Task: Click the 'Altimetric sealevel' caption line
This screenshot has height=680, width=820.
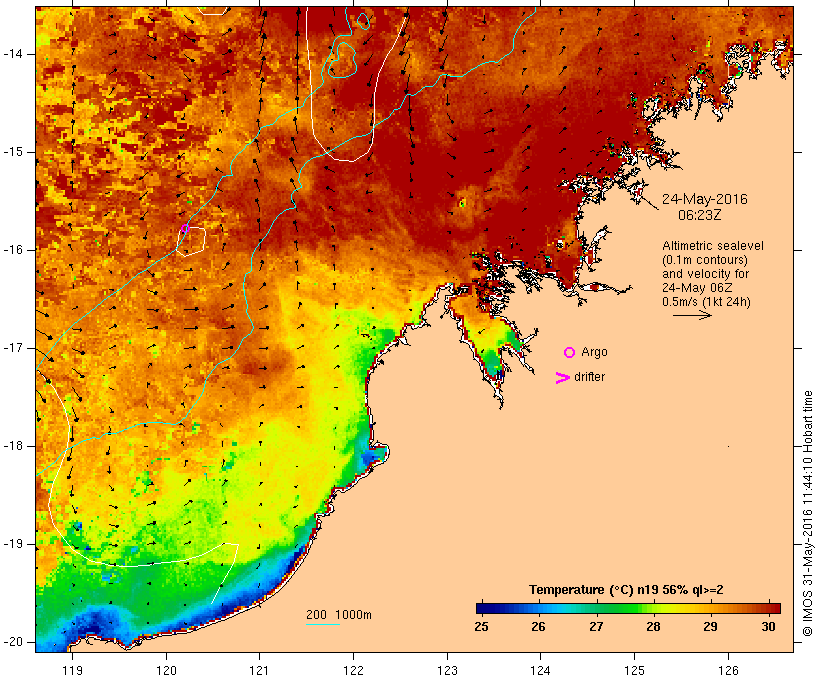Action: point(713,246)
